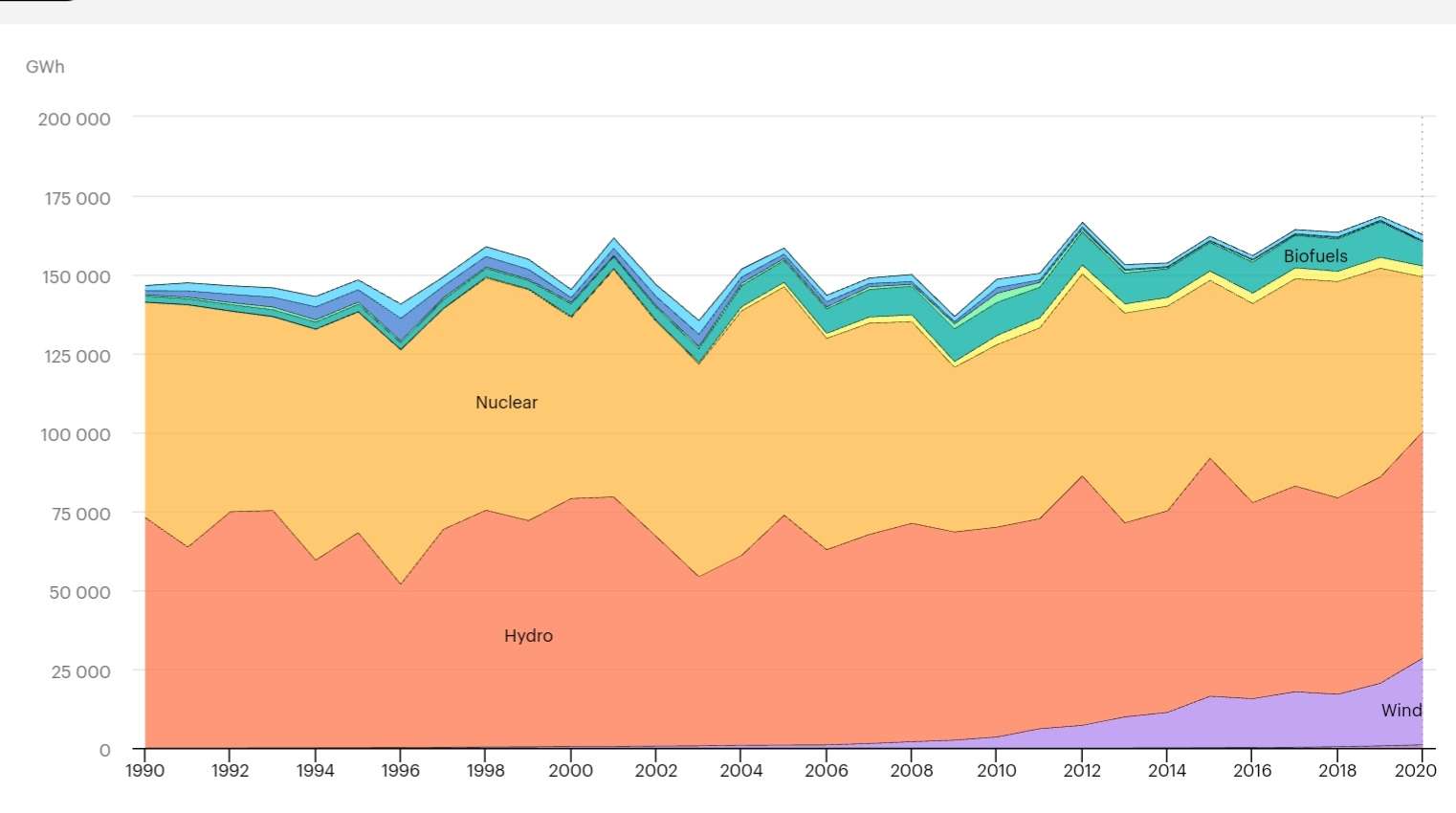Image resolution: width=1456 pixels, height=813 pixels.
Task: Select the Wind area label
Action: click(x=1401, y=711)
